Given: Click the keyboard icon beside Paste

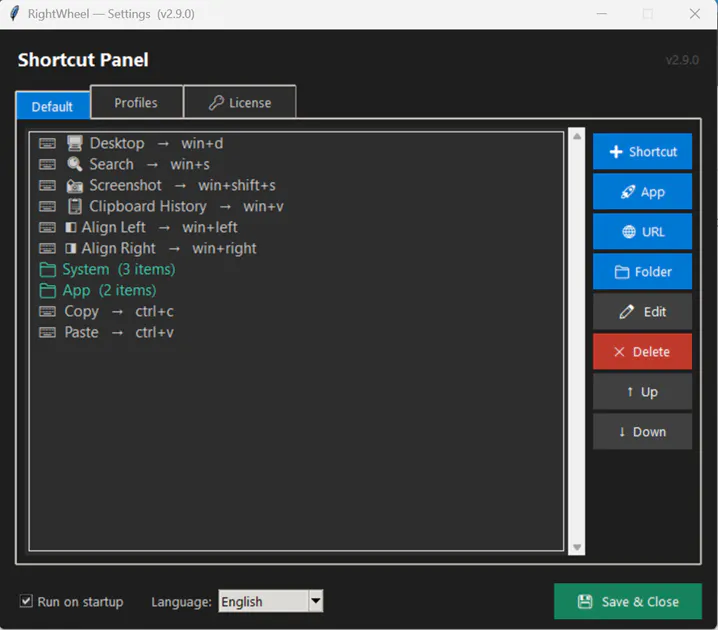Looking at the screenshot, I should pos(47,333).
